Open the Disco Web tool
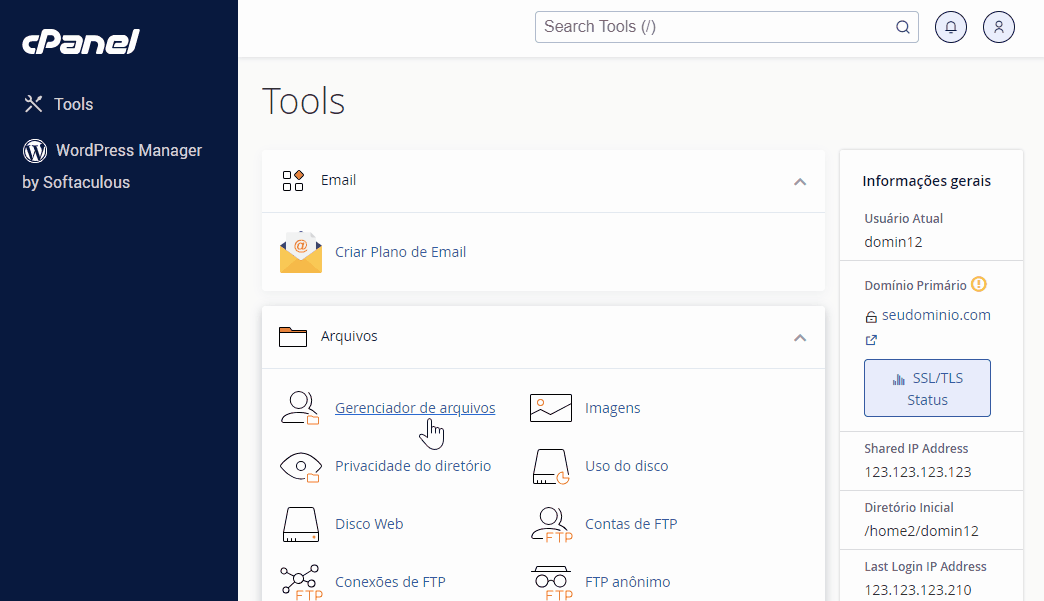The image size is (1044, 601). point(369,524)
